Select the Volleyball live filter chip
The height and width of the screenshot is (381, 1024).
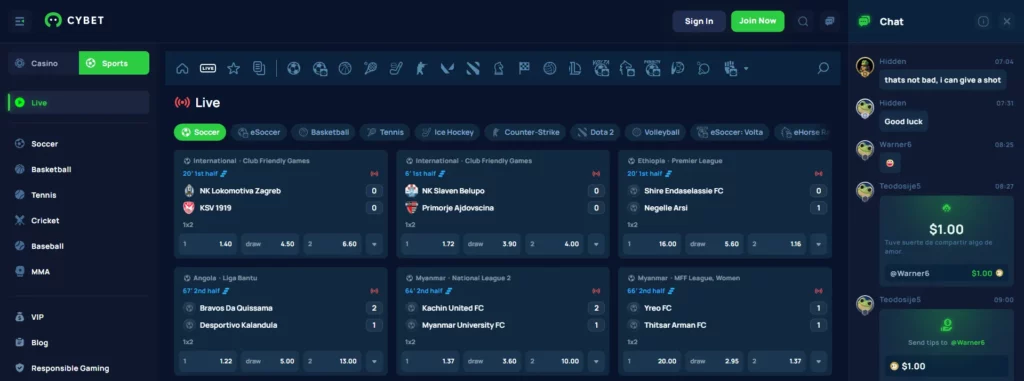pyautogui.click(x=655, y=132)
